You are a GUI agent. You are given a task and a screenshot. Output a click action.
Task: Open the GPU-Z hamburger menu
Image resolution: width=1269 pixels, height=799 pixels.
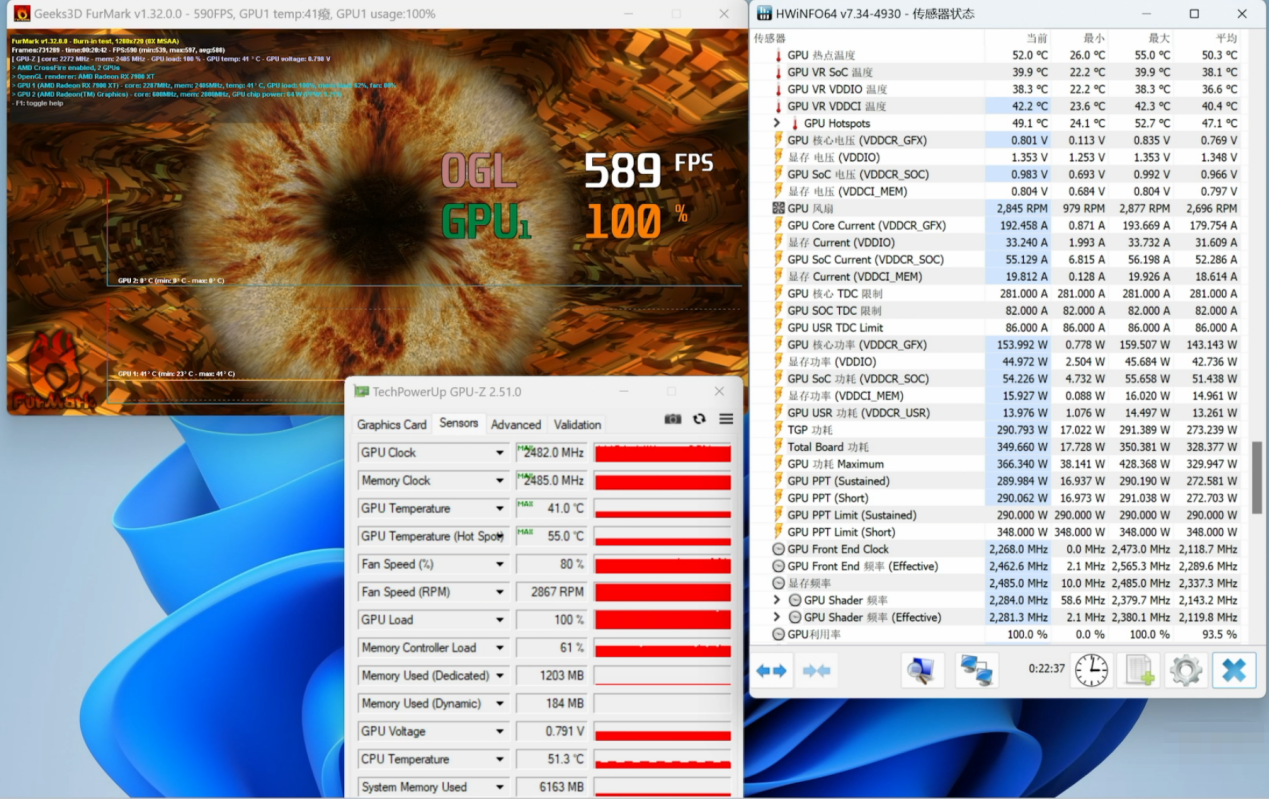click(x=726, y=419)
